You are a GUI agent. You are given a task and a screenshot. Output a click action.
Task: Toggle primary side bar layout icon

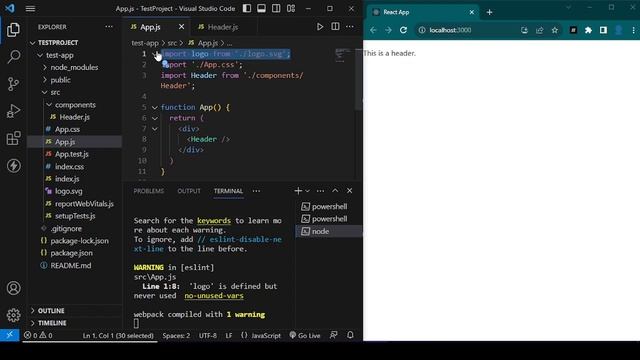click(x=247, y=9)
